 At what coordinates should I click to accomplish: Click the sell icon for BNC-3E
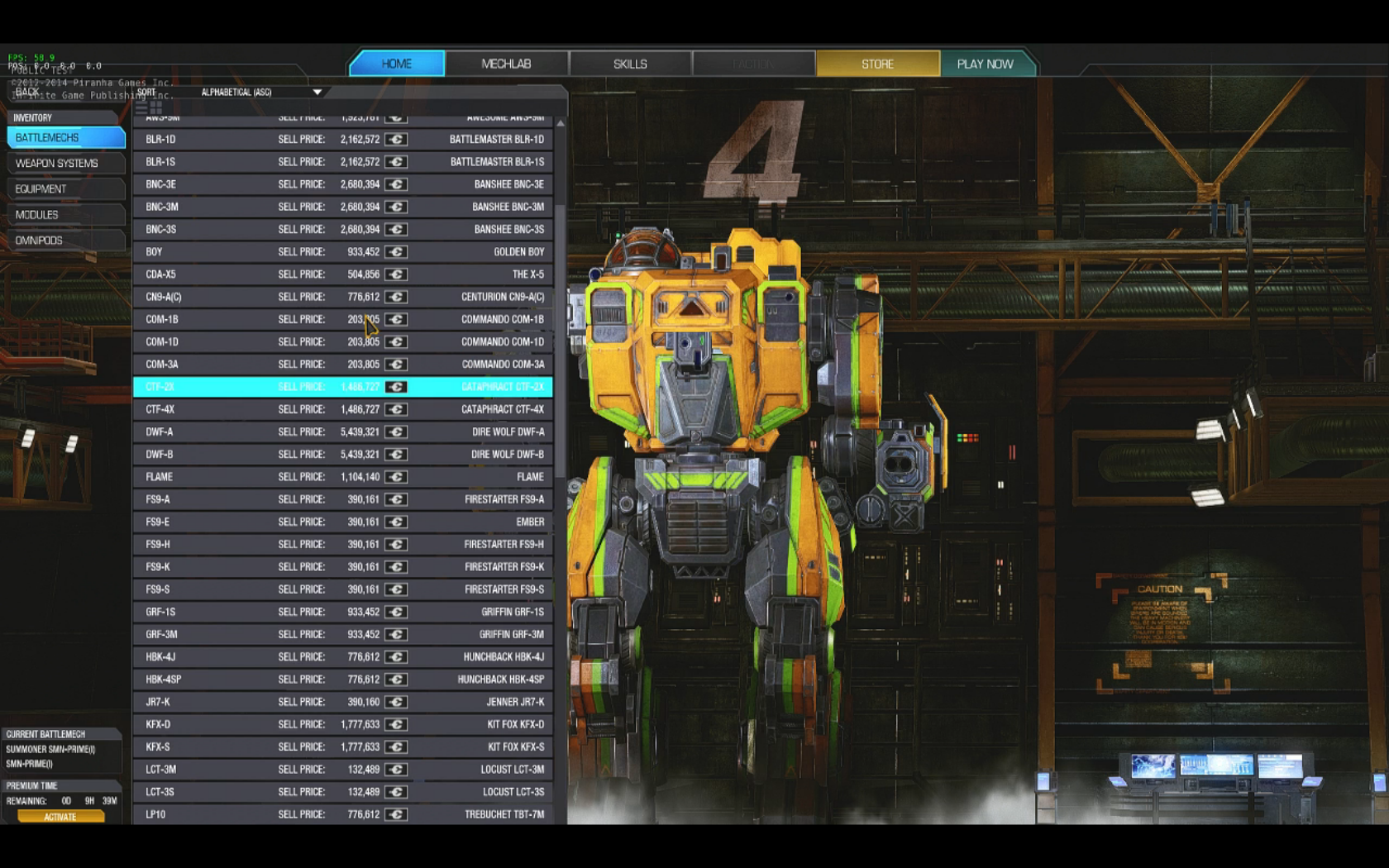pos(396,184)
